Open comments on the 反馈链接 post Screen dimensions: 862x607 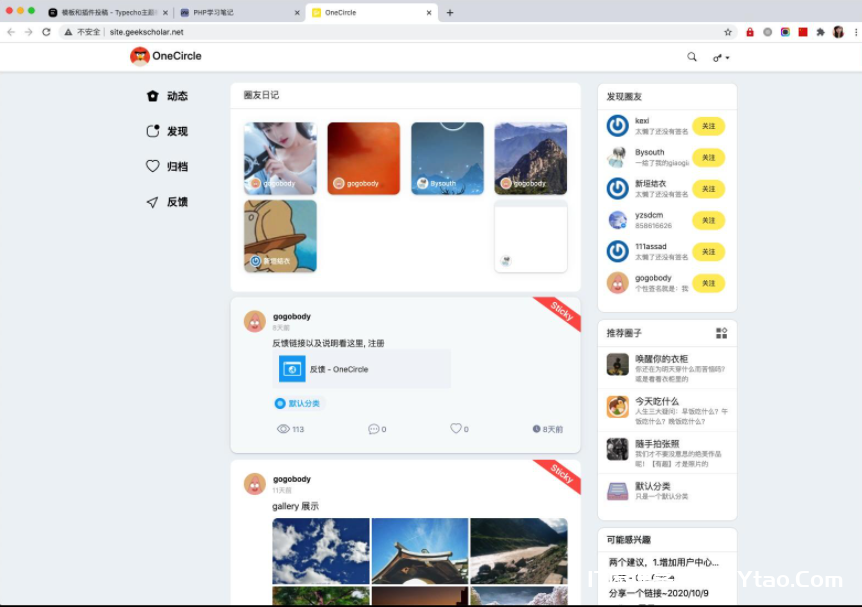click(374, 429)
